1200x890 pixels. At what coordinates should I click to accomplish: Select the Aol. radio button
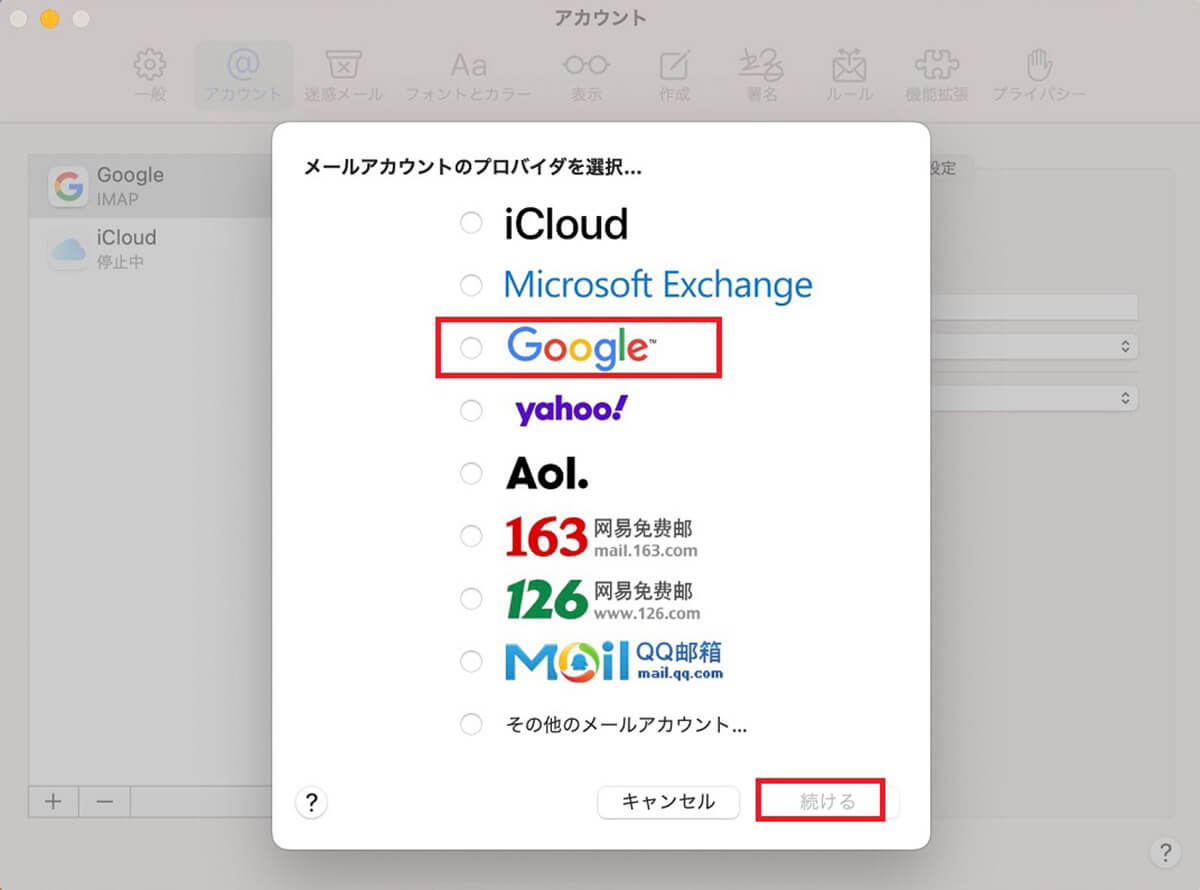(x=470, y=473)
